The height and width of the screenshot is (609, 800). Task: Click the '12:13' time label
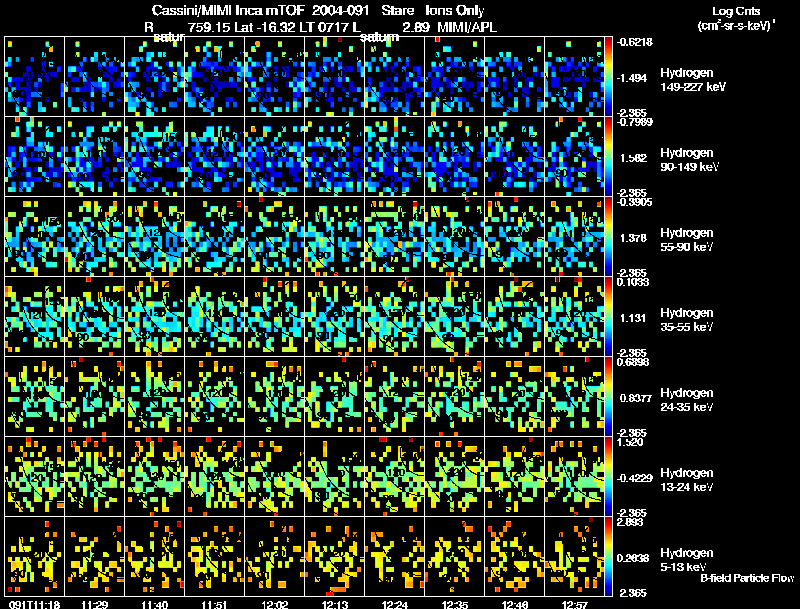[335, 604]
